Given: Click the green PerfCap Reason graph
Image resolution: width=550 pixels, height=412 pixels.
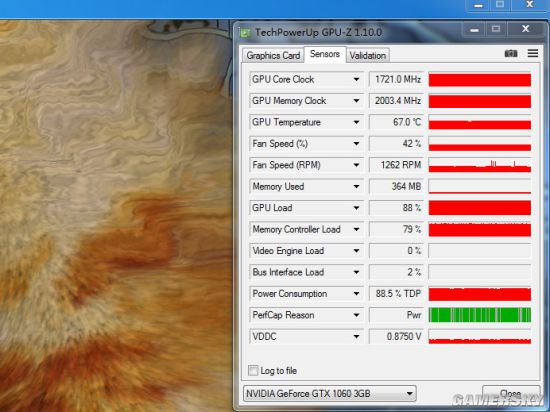Looking at the screenshot, I should tap(479, 315).
